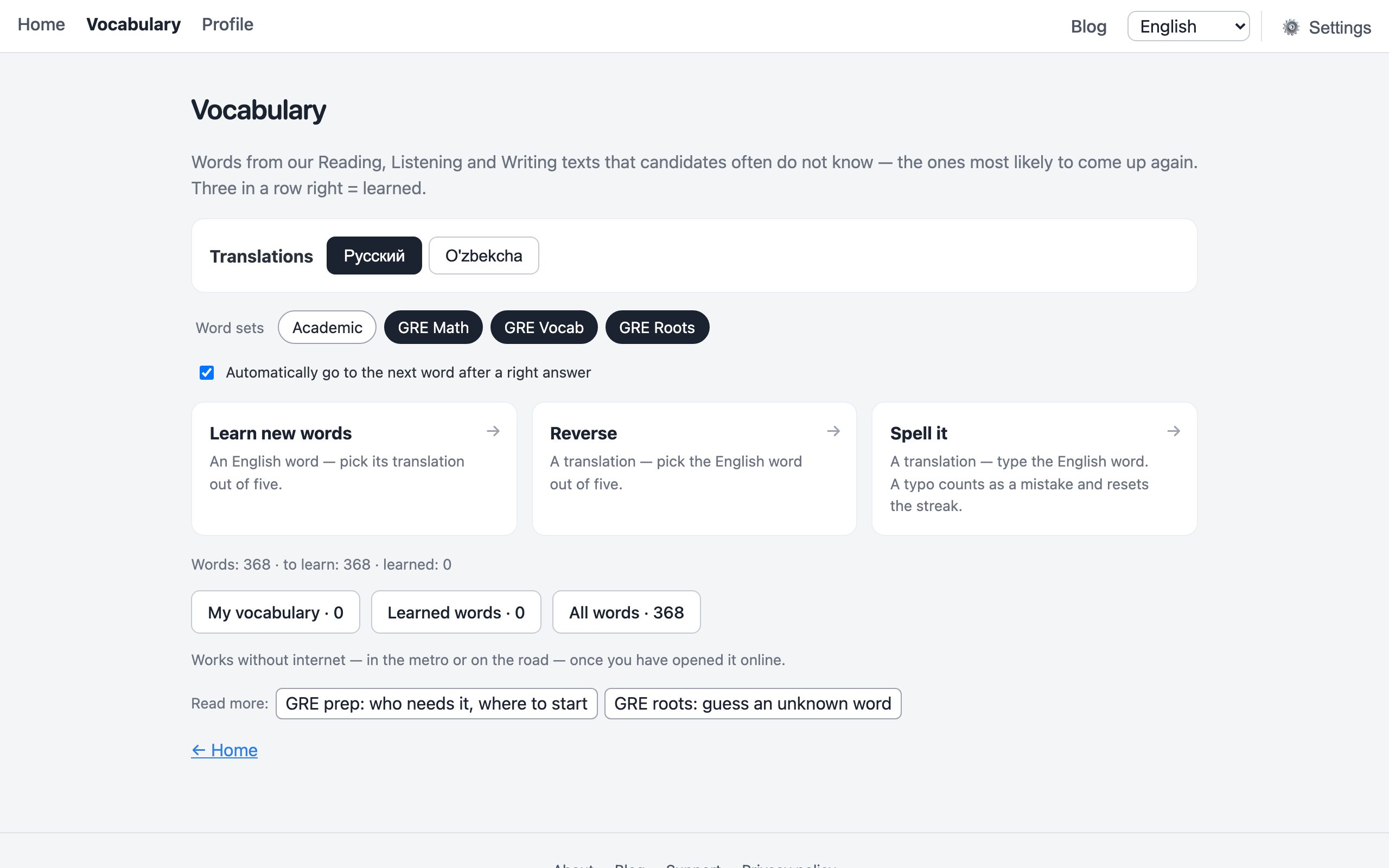Read GRE roots: guess an unknown word
1389x868 pixels.
click(753, 703)
